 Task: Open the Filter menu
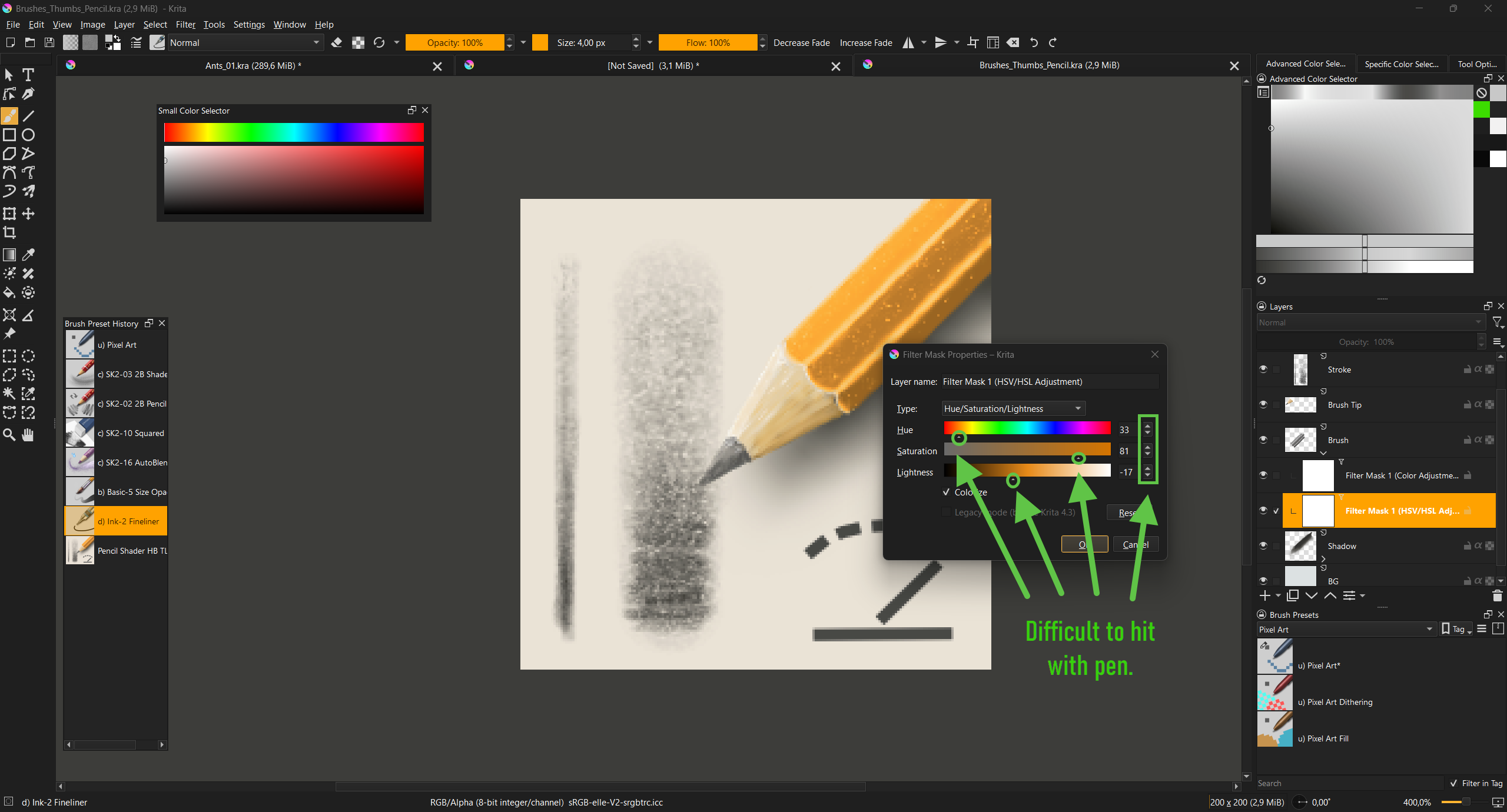coord(185,25)
